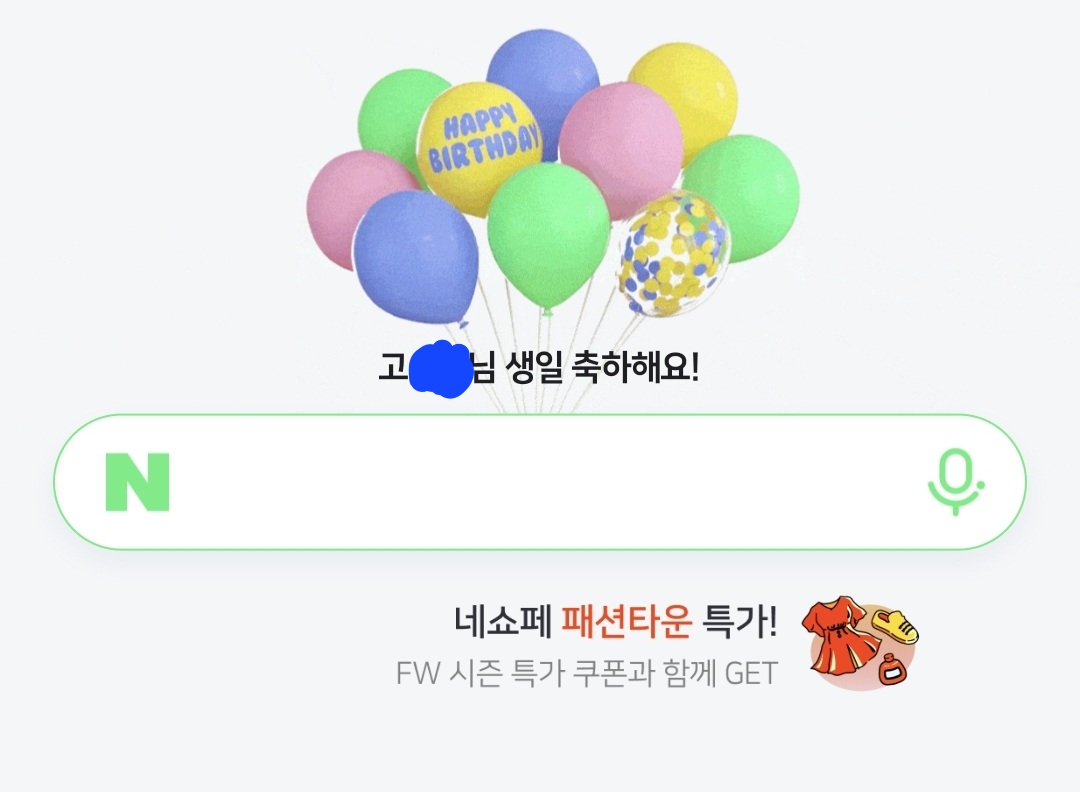This screenshot has height=792, width=1080.
Task: Select the orange 패션타운 text
Action: (x=626, y=621)
